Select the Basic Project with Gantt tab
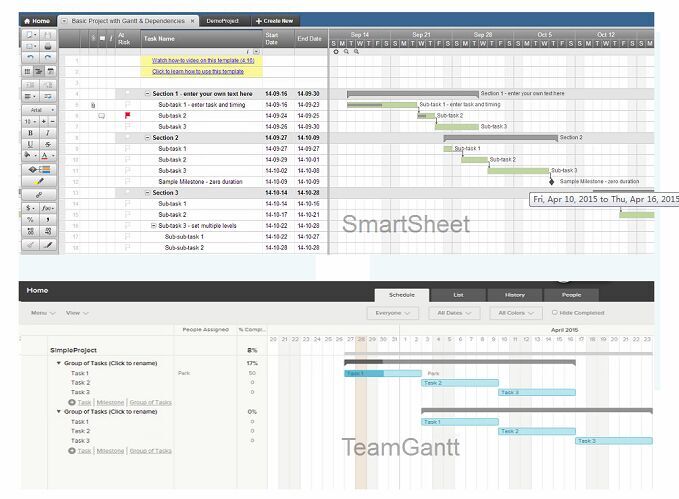The image size is (679, 499). 128,21
